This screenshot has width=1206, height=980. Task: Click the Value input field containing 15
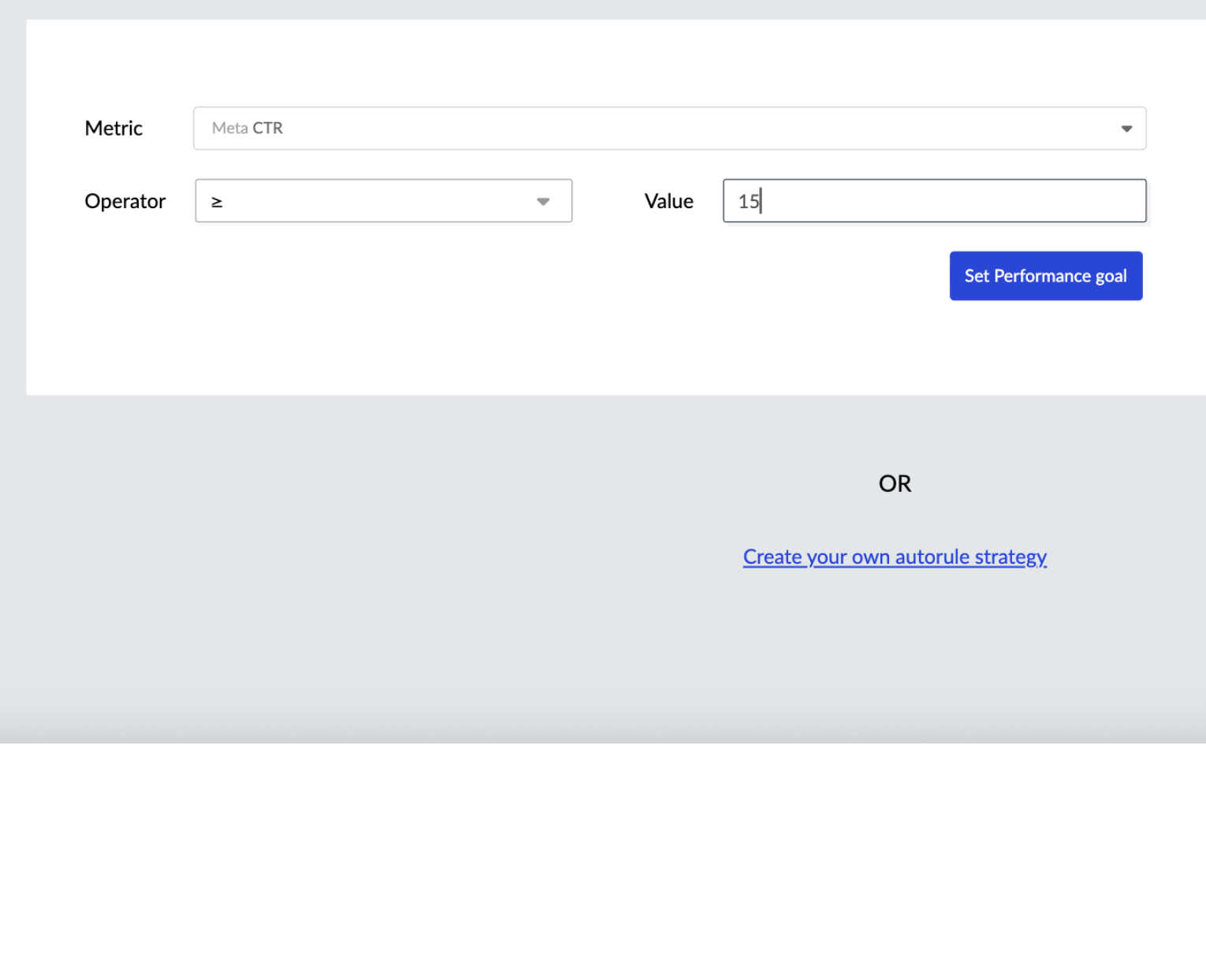[934, 201]
